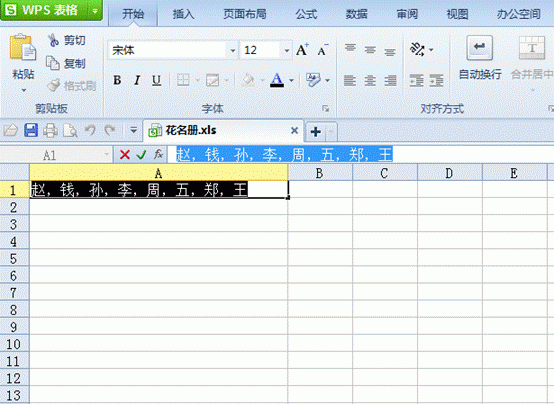Add a new document with the plus button
This screenshot has height=404, width=554.
[x=316, y=132]
